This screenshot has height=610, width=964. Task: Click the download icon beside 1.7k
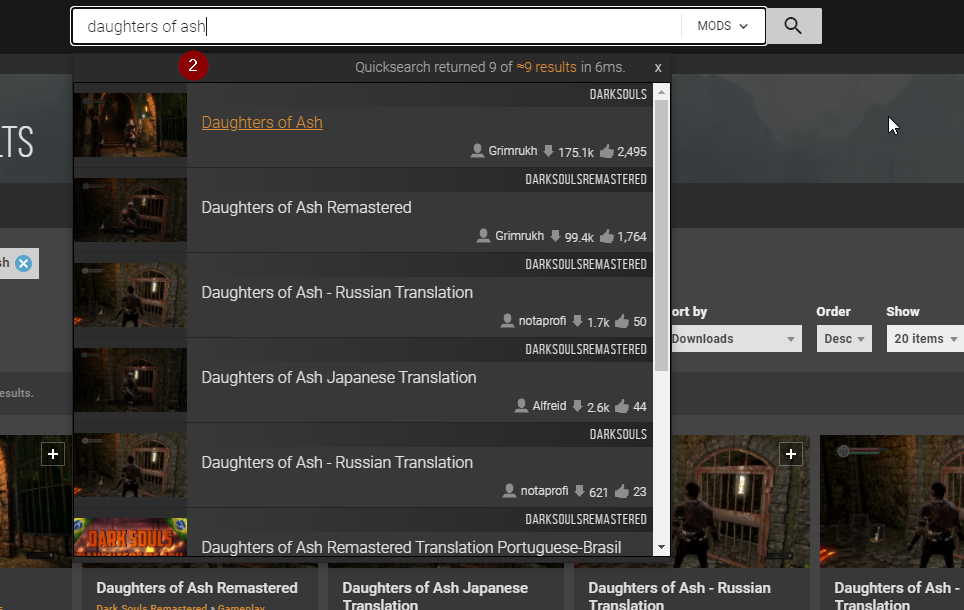(577, 321)
